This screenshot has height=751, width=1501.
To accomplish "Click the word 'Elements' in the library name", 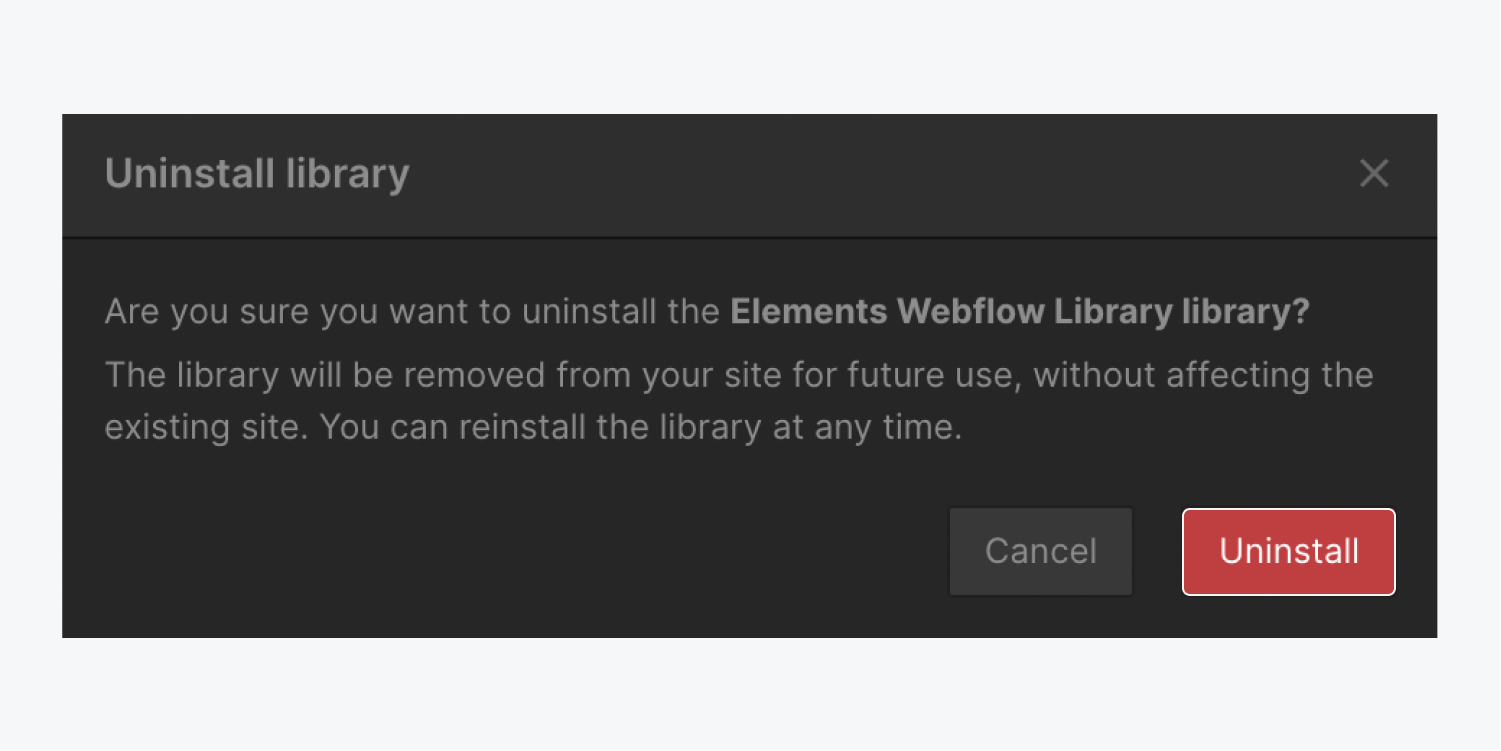I will click(808, 312).
